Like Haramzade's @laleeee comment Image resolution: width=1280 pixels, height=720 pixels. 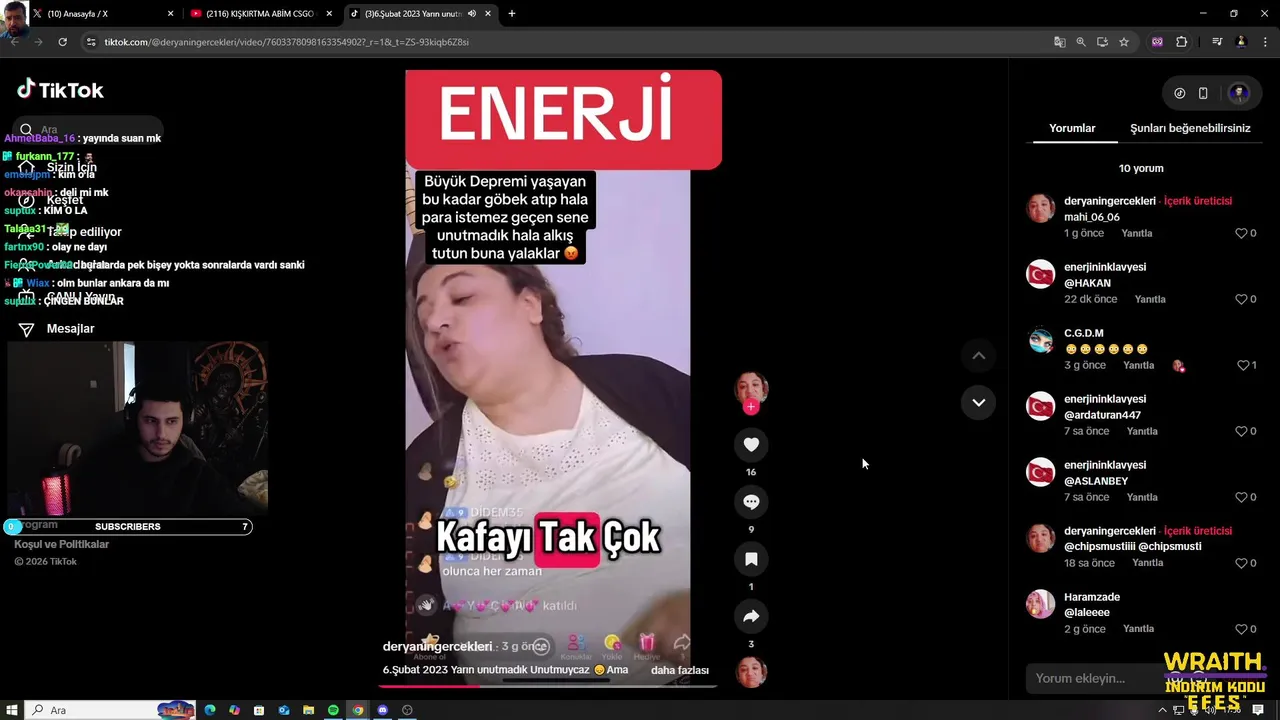pos(1241,629)
